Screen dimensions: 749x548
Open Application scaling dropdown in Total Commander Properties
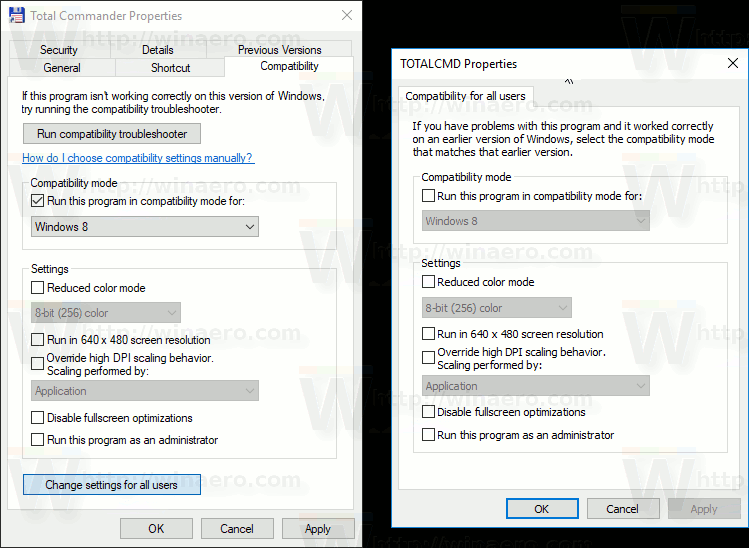tap(145, 391)
